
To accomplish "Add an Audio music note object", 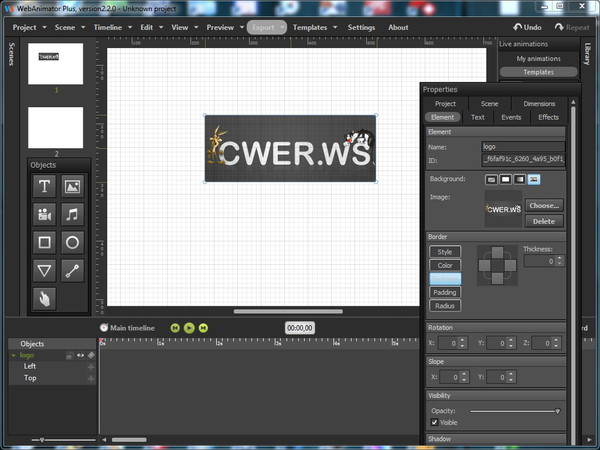I will pyautogui.click(x=72, y=214).
